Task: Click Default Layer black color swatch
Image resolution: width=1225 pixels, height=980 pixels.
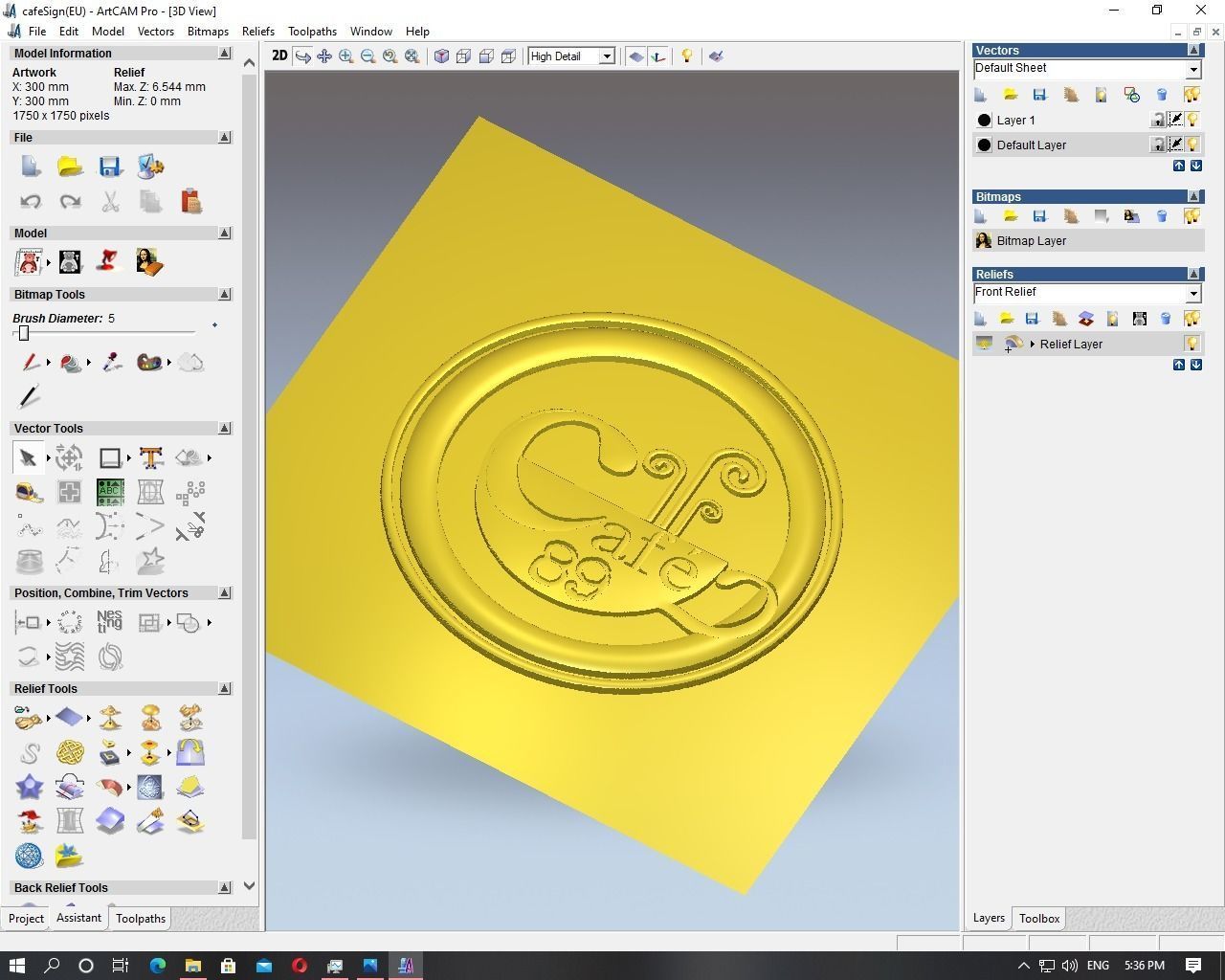Action: [x=984, y=145]
